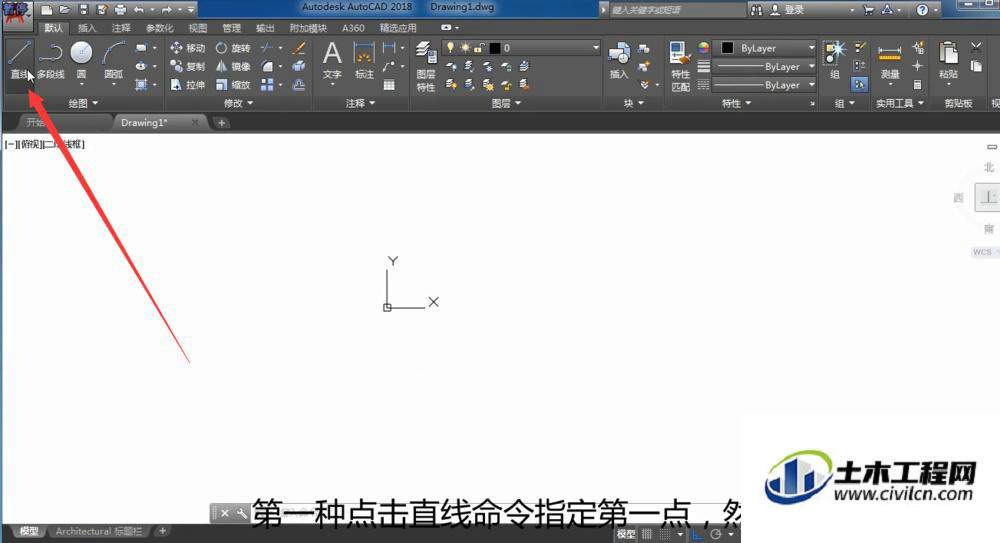Switch to the 管理 ribbon tab
The image size is (1000, 543).
pos(232,27)
